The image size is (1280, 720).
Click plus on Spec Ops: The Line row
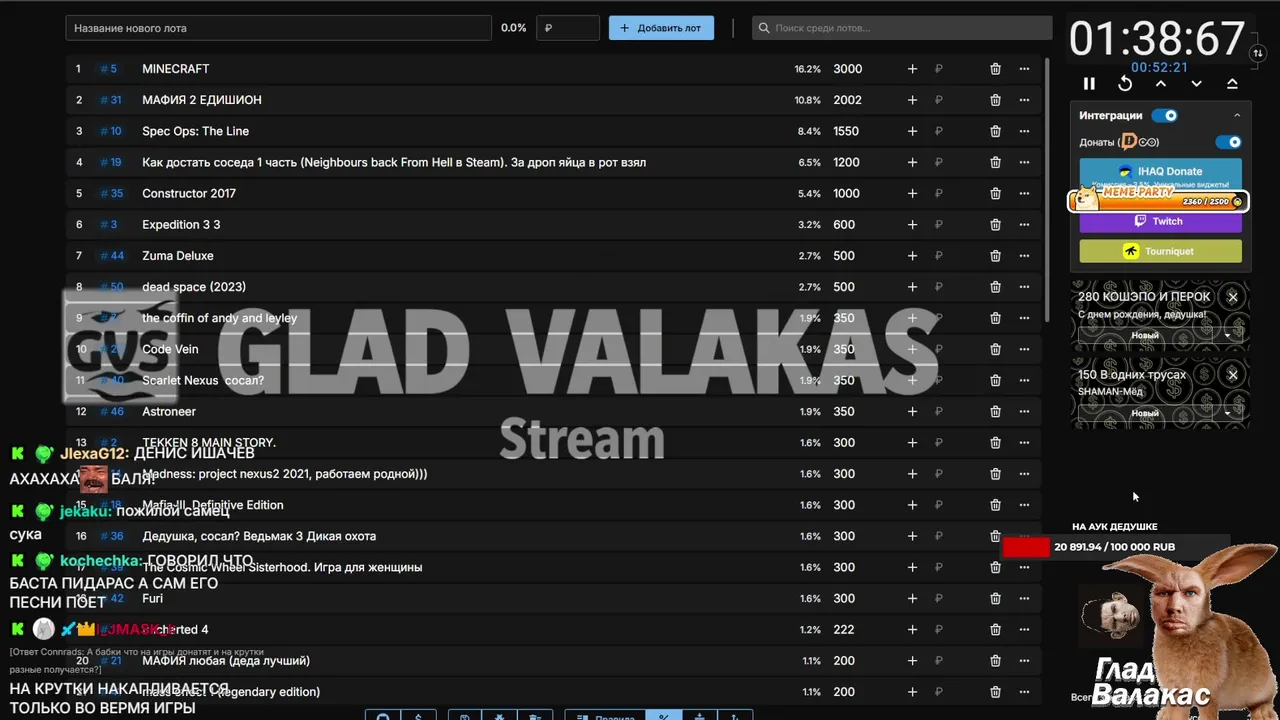tap(912, 131)
